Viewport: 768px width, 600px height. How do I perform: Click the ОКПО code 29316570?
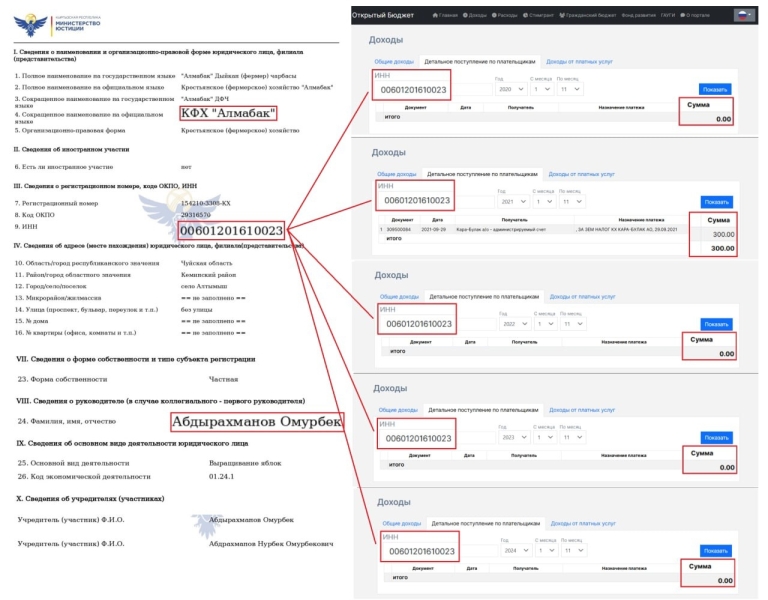coord(195,215)
